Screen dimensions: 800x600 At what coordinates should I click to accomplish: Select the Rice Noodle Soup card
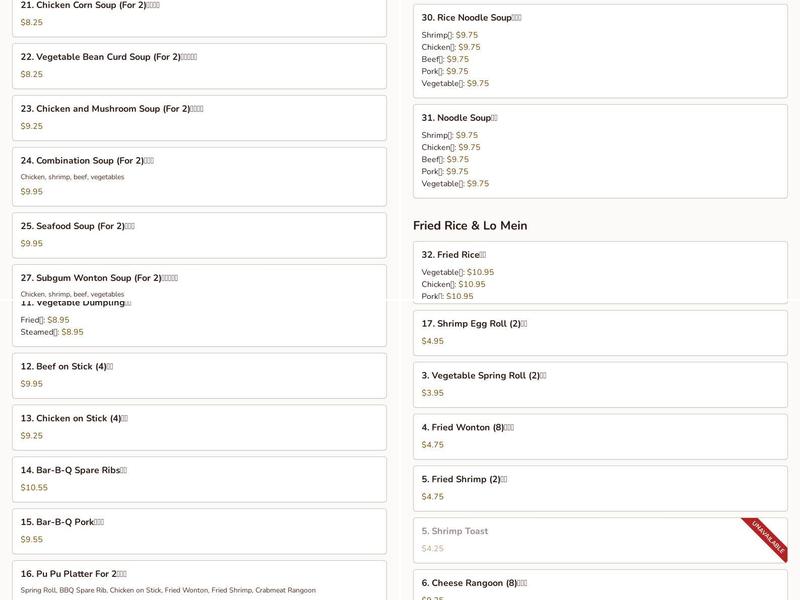tap(600, 51)
